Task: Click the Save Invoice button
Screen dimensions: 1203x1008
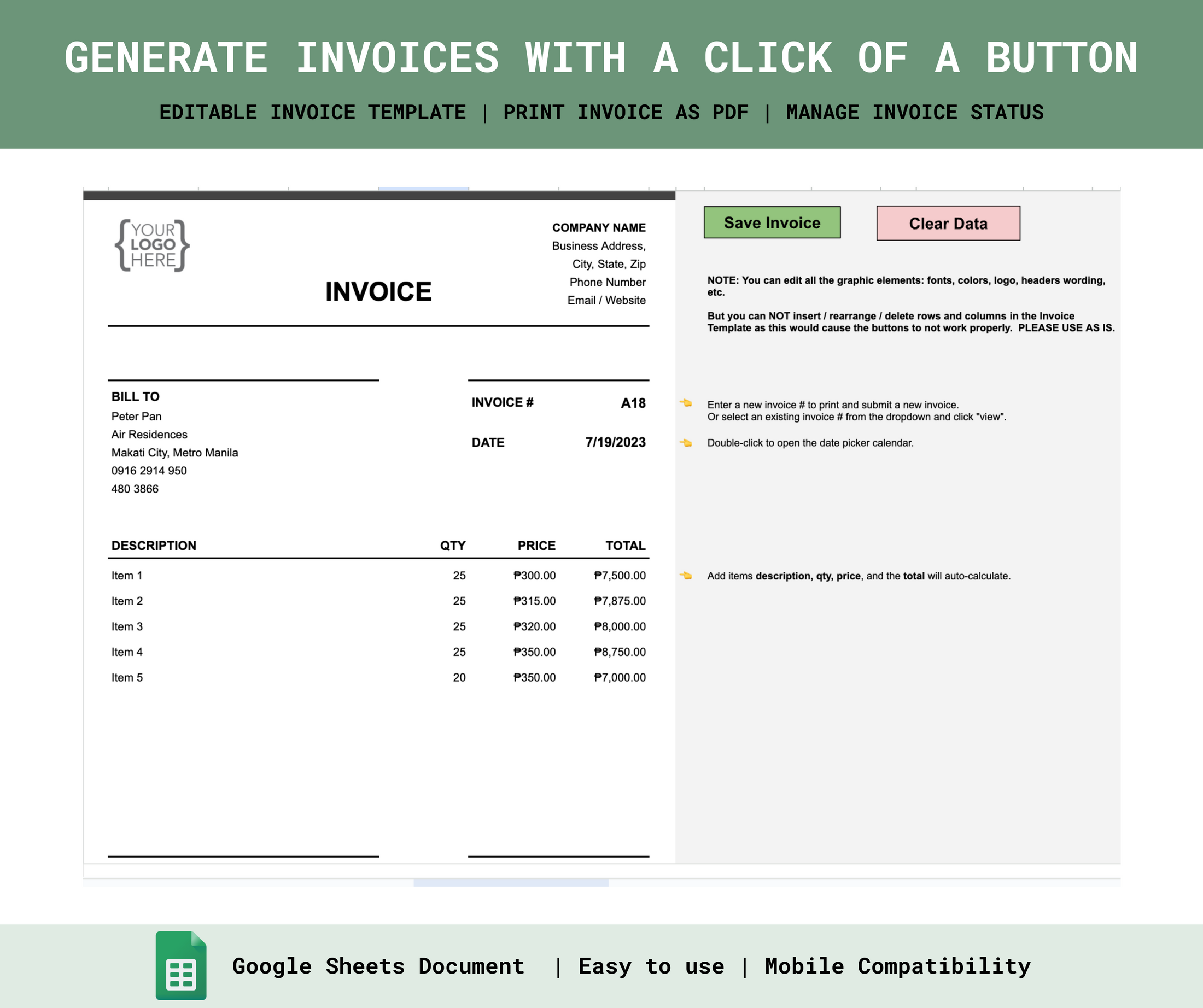Action: click(x=772, y=223)
